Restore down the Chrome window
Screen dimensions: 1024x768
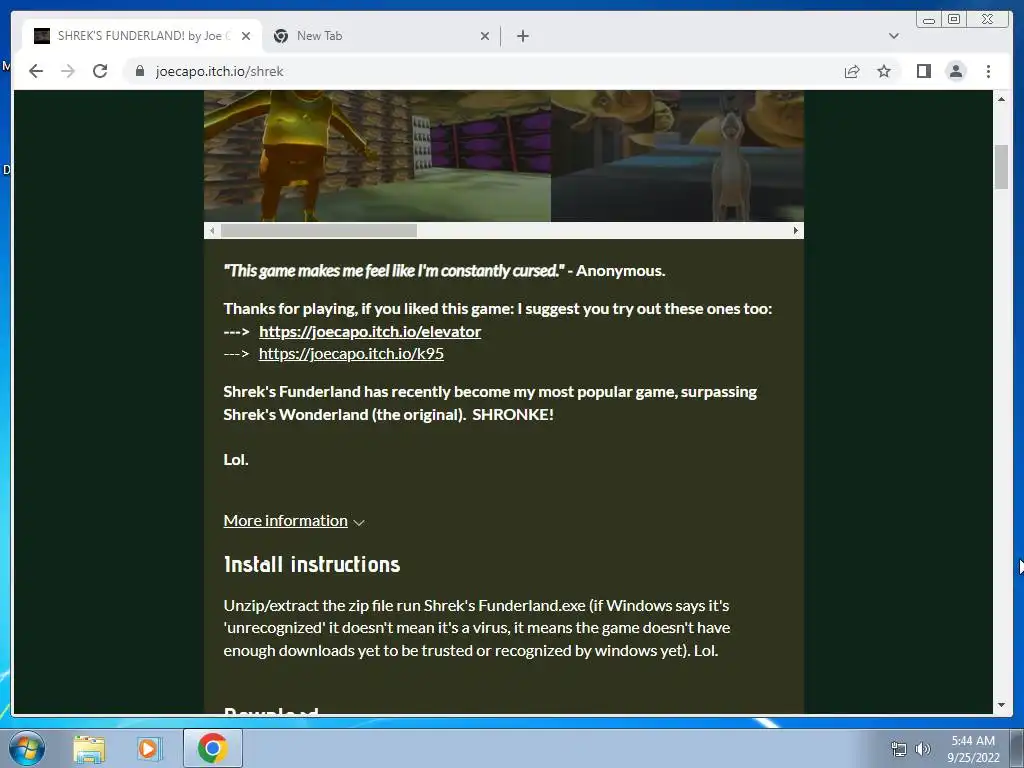(954, 20)
